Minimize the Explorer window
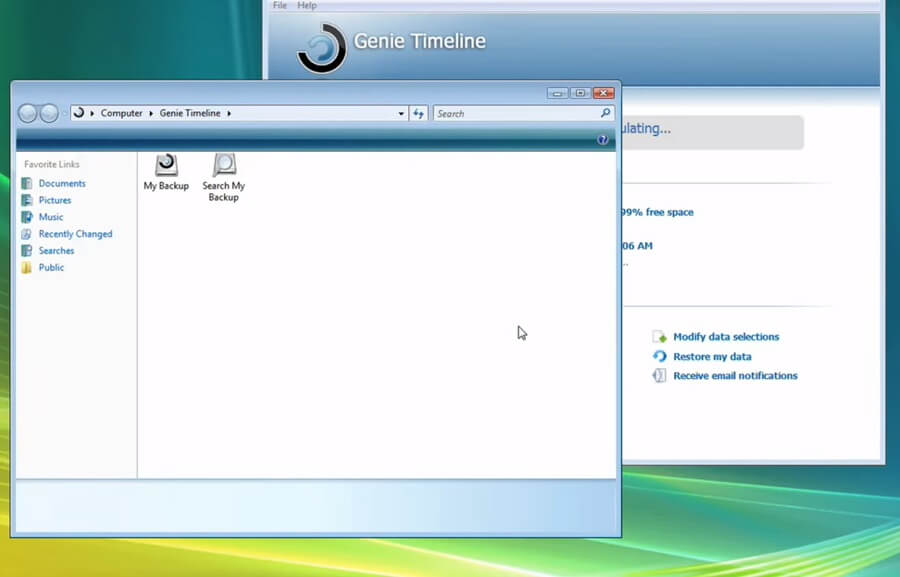Viewport: 900px width, 577px height. 557,93
